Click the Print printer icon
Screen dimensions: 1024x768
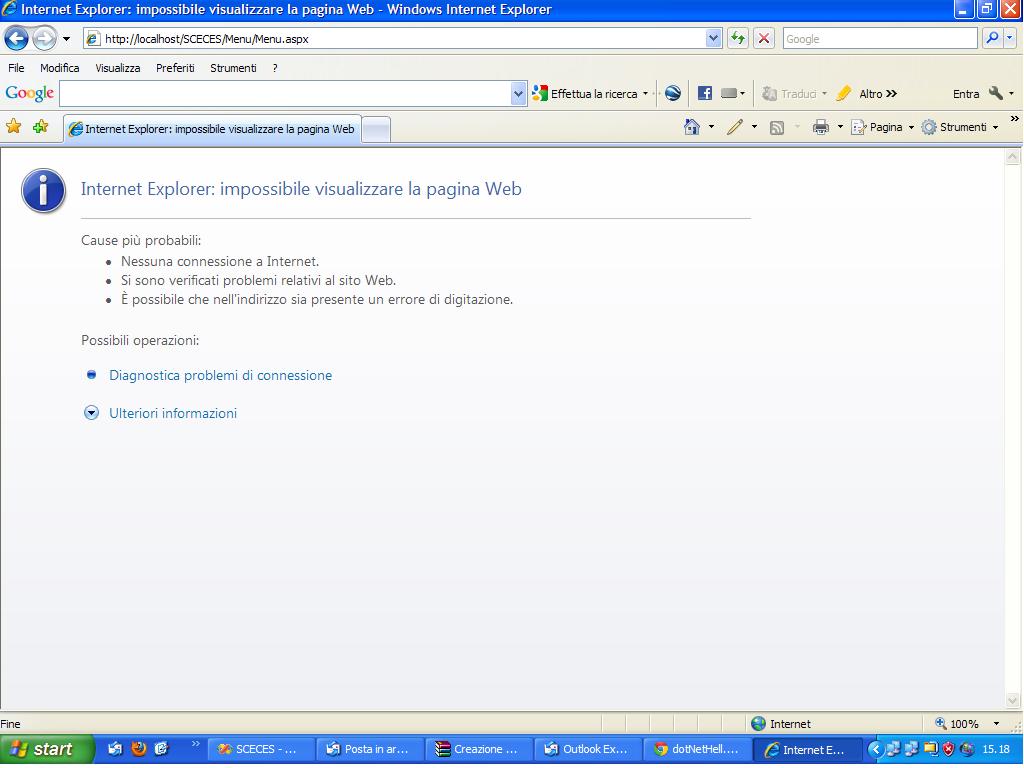820,127
